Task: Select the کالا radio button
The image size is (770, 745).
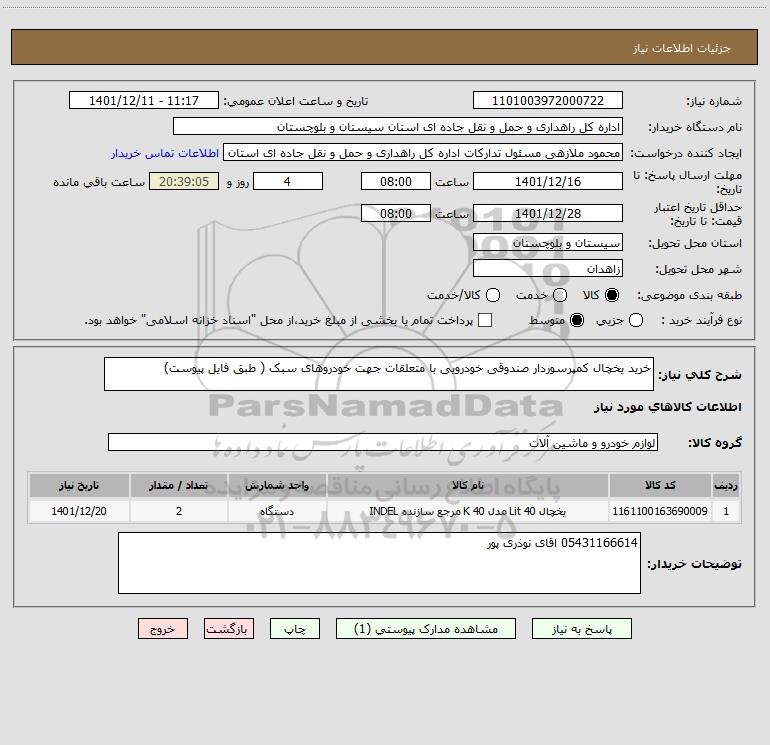Action: [612, 295]
